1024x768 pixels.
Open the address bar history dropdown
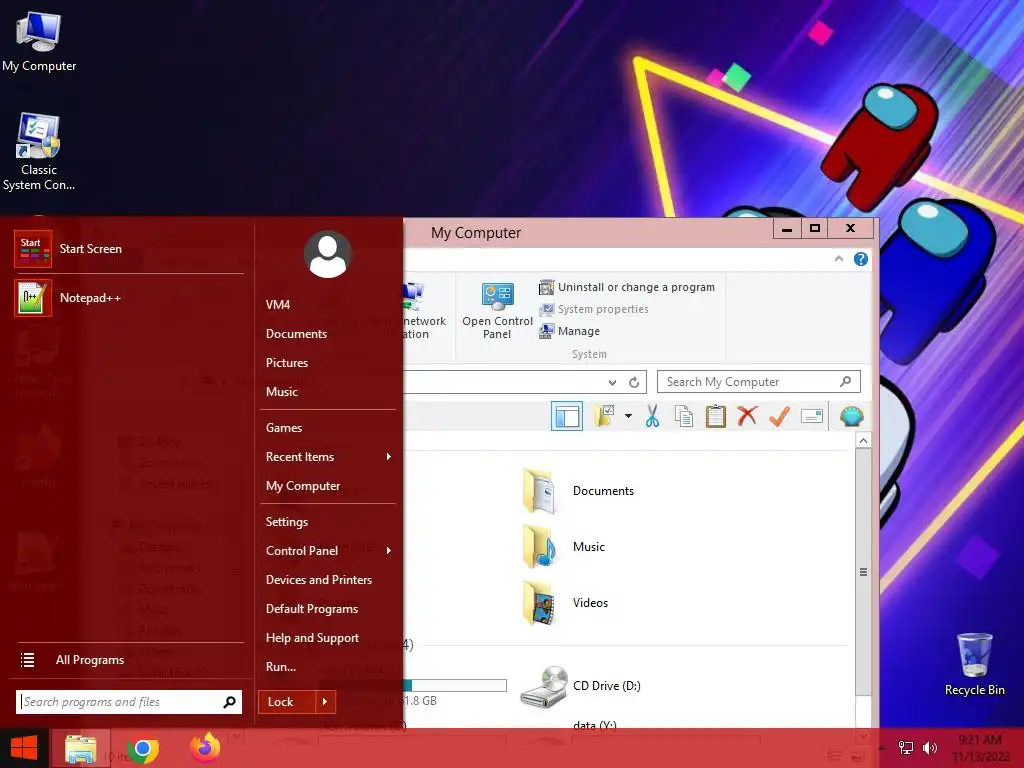[x=612, y=383]
